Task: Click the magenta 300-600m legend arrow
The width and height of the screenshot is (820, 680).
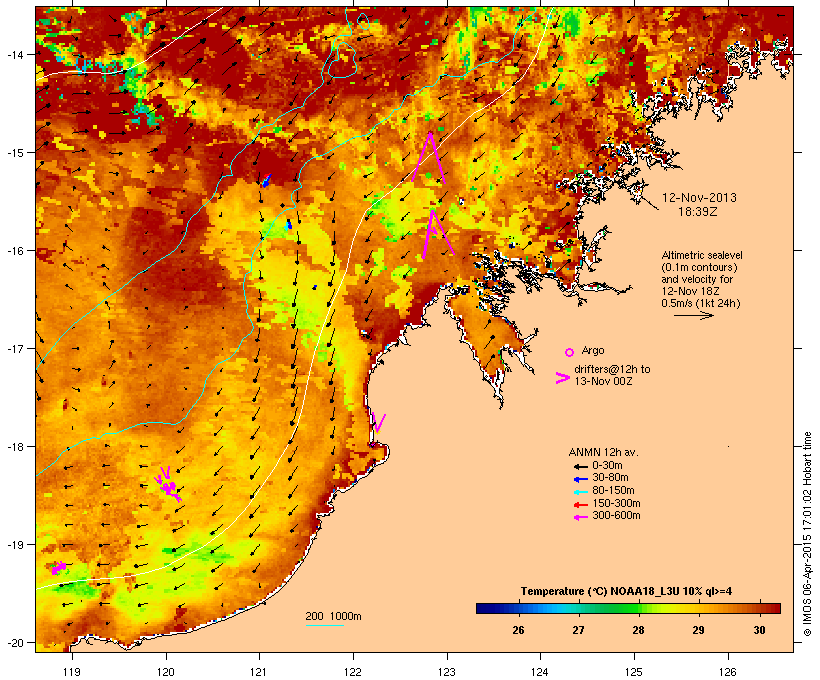Action: pyautogui.click(x=581, y=517)
